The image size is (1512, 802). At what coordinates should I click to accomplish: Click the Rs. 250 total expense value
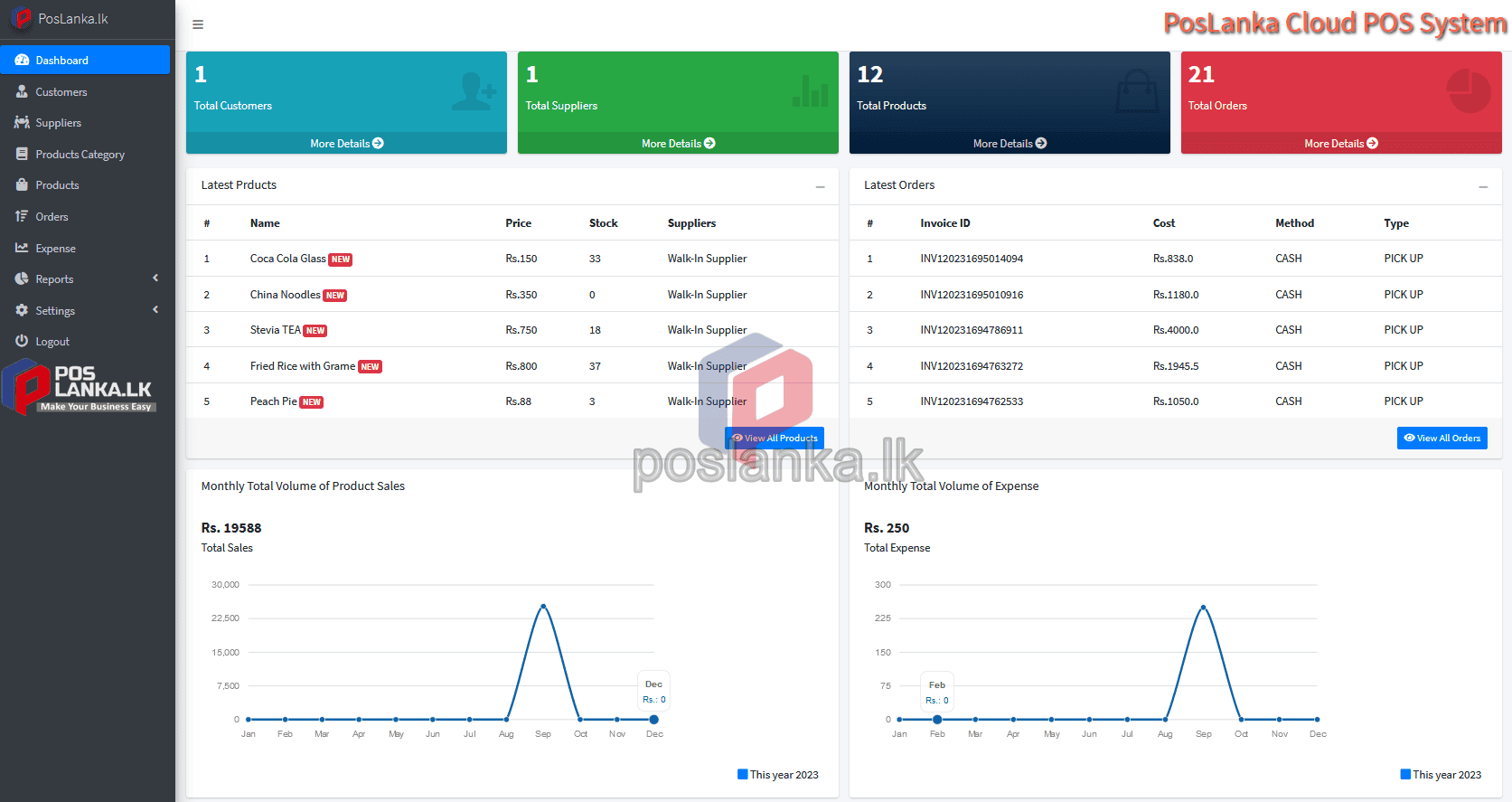(887, 528)
